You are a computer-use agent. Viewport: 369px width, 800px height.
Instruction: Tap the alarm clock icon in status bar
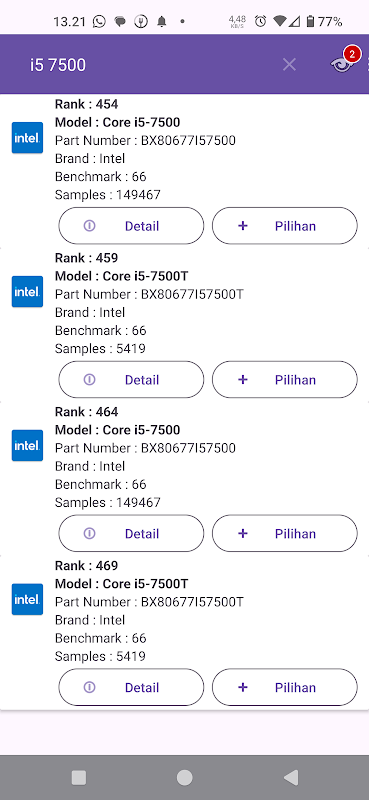(260, 21)
